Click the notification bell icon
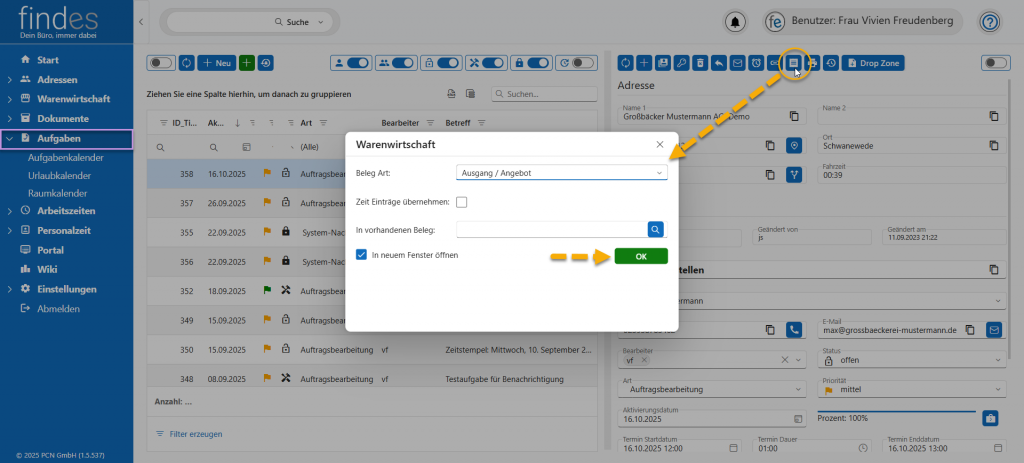This screenshot has height=463, width=1024. coord(737,21)
